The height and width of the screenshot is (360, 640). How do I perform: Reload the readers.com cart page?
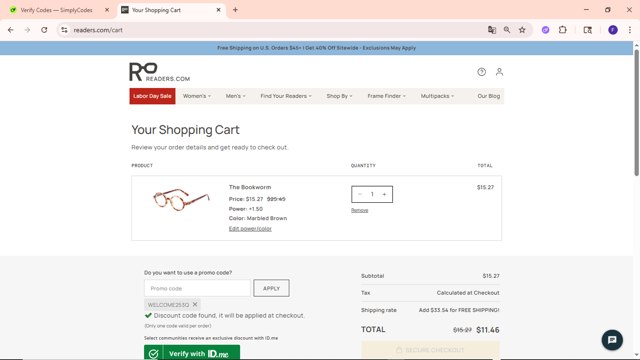tap(44, 30)
